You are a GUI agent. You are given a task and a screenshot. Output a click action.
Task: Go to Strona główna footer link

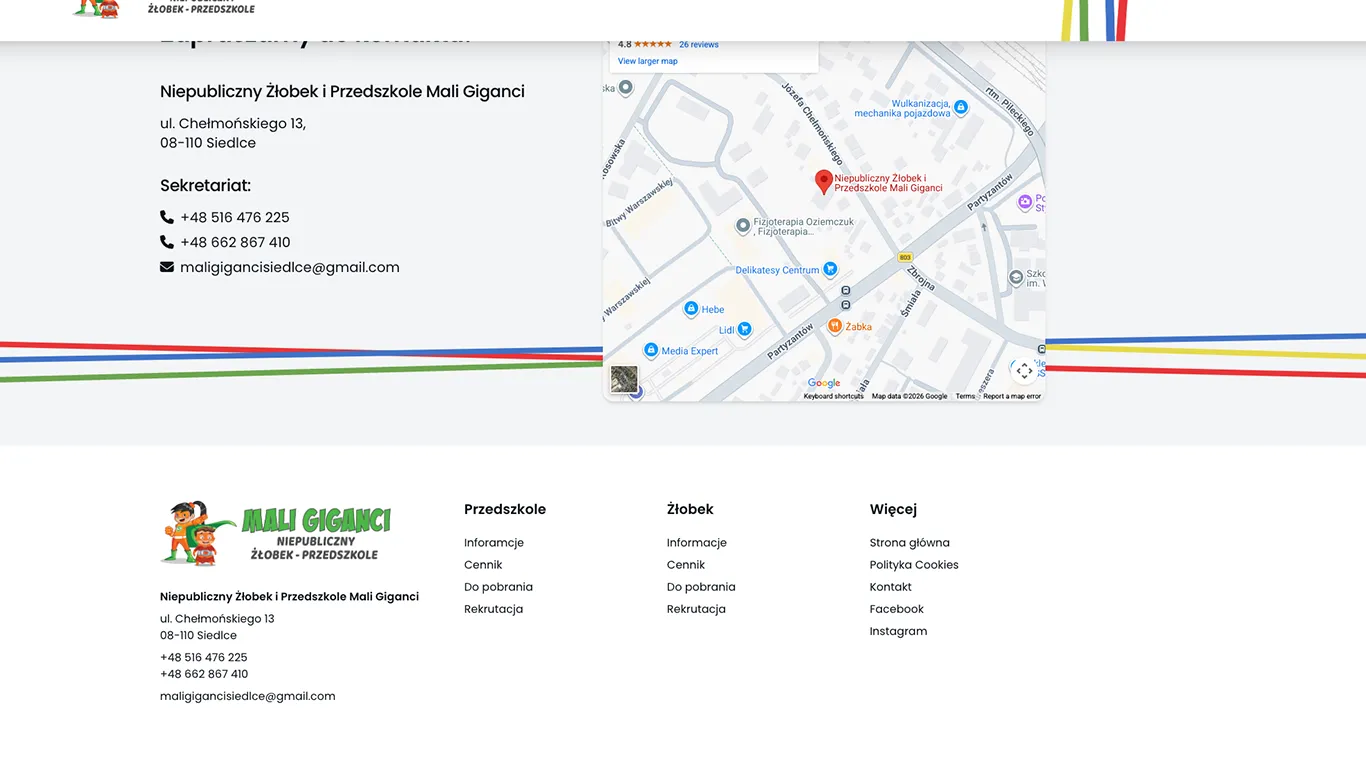[x=909, y=543]
